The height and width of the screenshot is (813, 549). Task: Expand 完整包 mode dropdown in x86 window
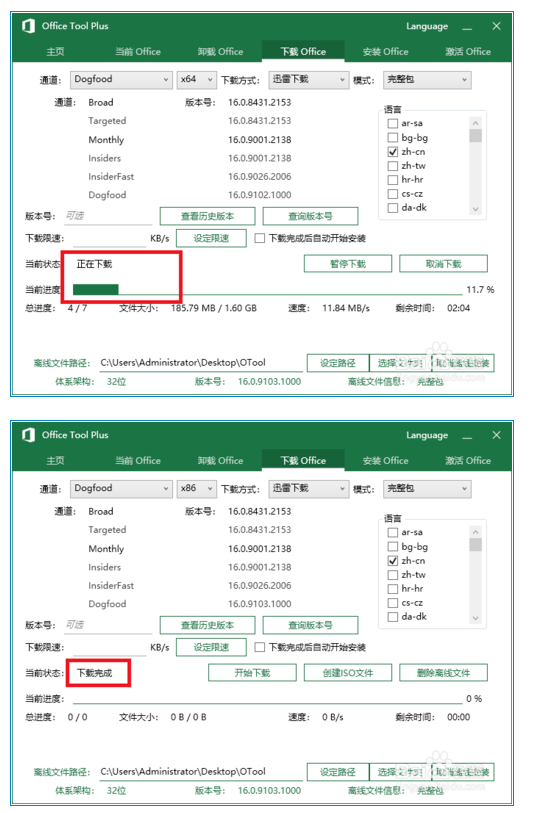427,488
